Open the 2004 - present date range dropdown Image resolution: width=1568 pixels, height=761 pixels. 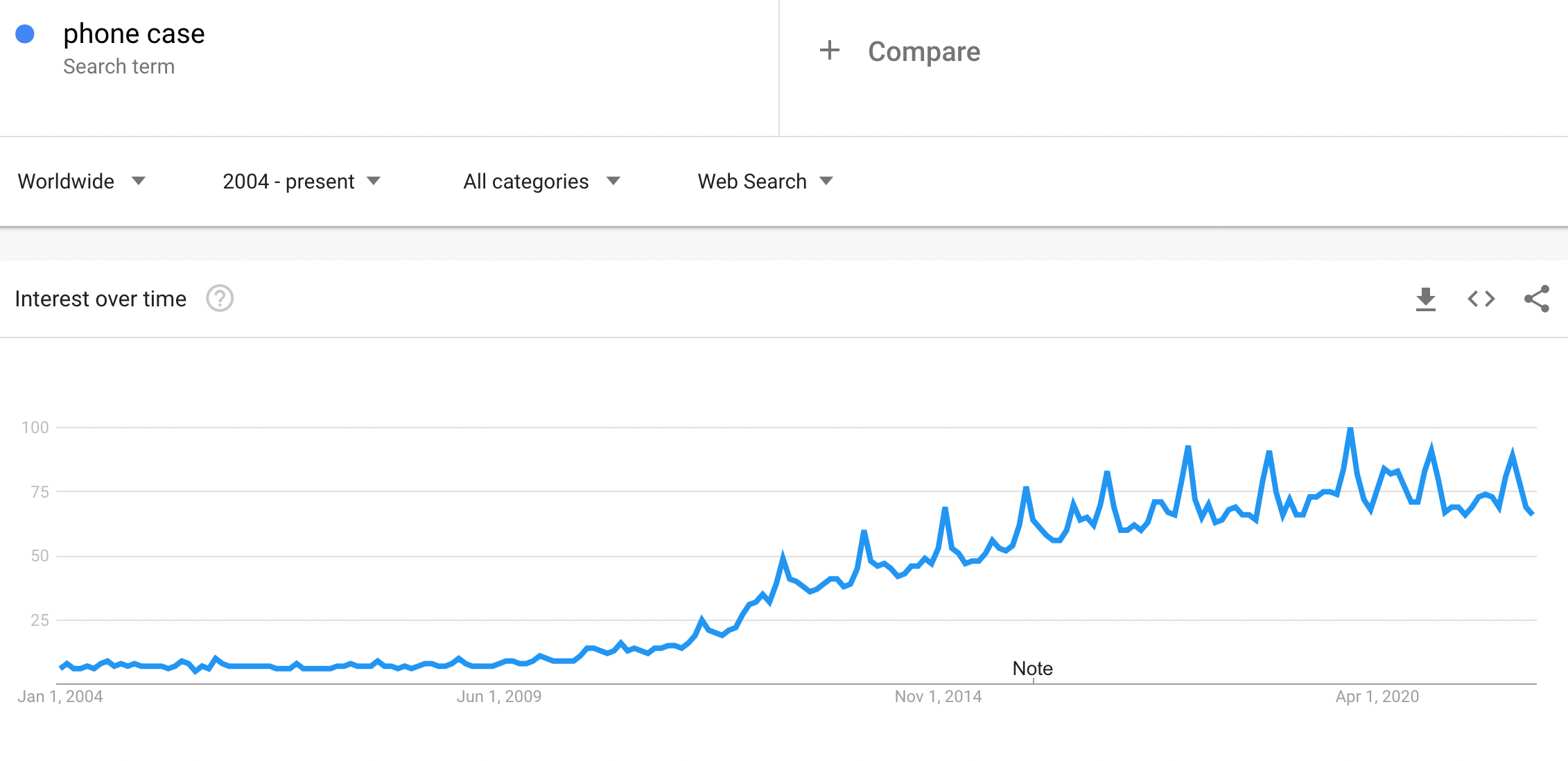302,182
